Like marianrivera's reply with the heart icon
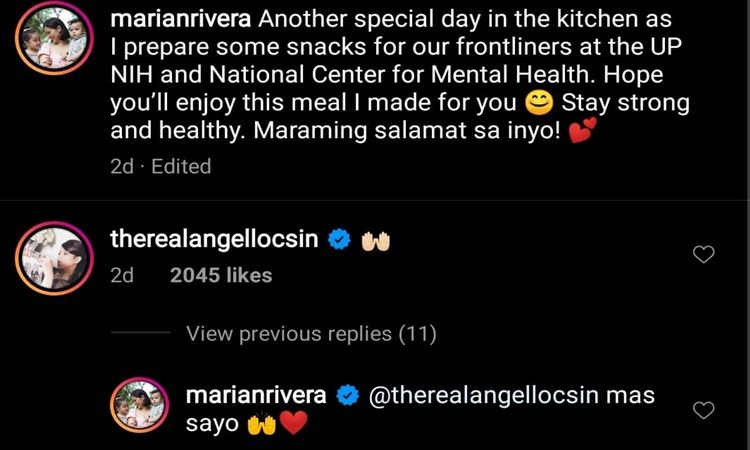Image resolution: width=750 pixels, height=450 pixels. coord(704,409)
